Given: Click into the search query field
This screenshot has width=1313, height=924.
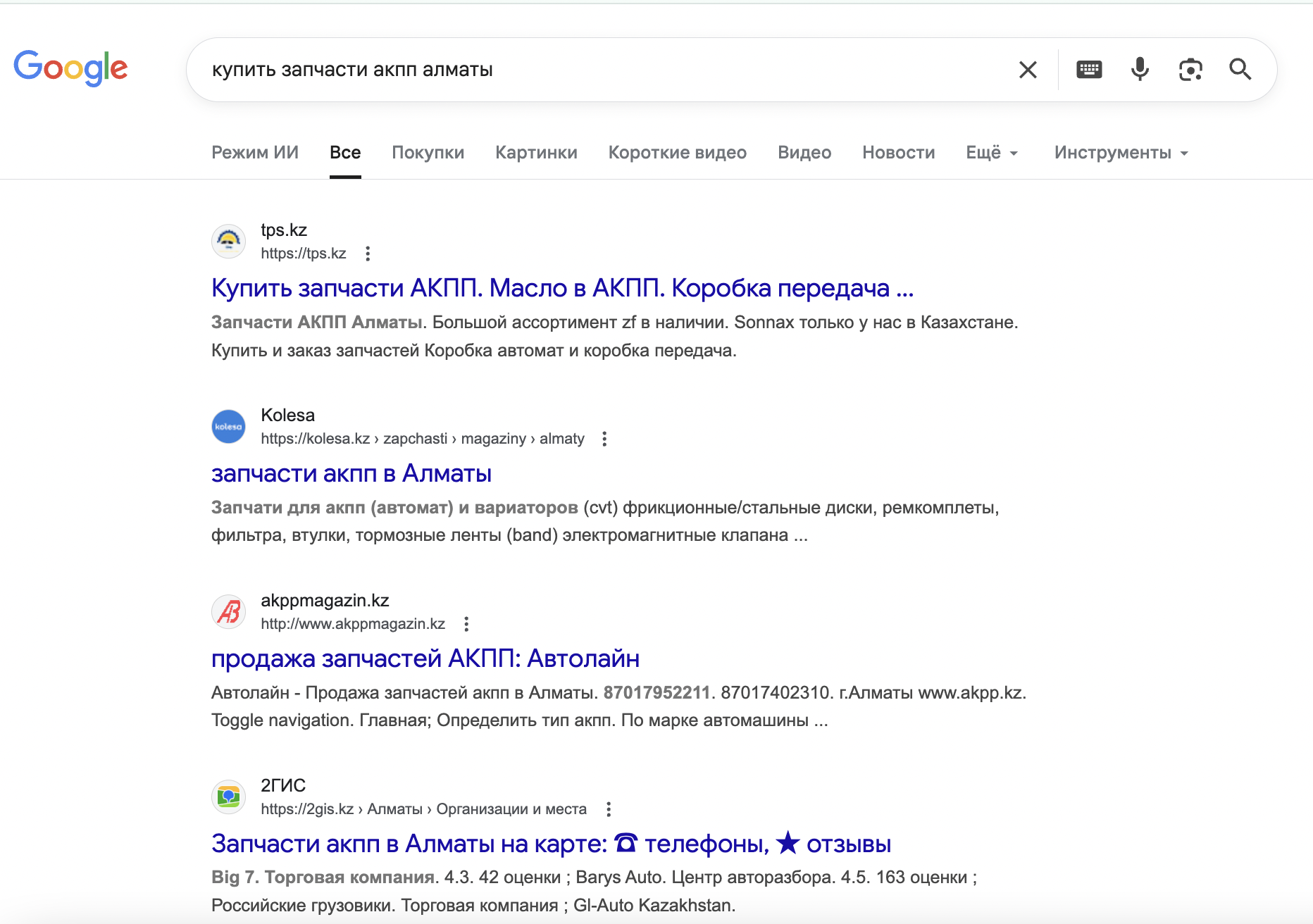Looking at the screenshot, I should (x=606, y=70).
